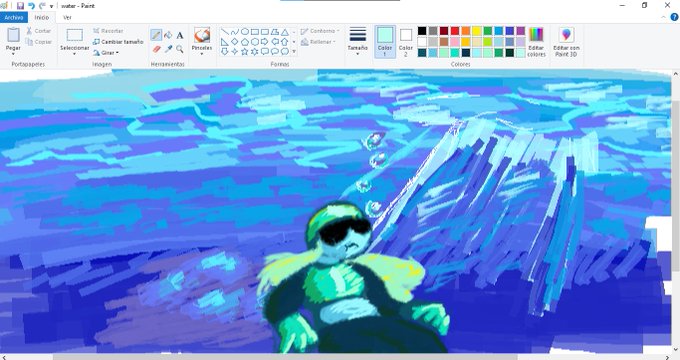Viewport: 680px width, 360px height.
Task: Click the vertical scrollbar down arrow
Action: [676, 349]
